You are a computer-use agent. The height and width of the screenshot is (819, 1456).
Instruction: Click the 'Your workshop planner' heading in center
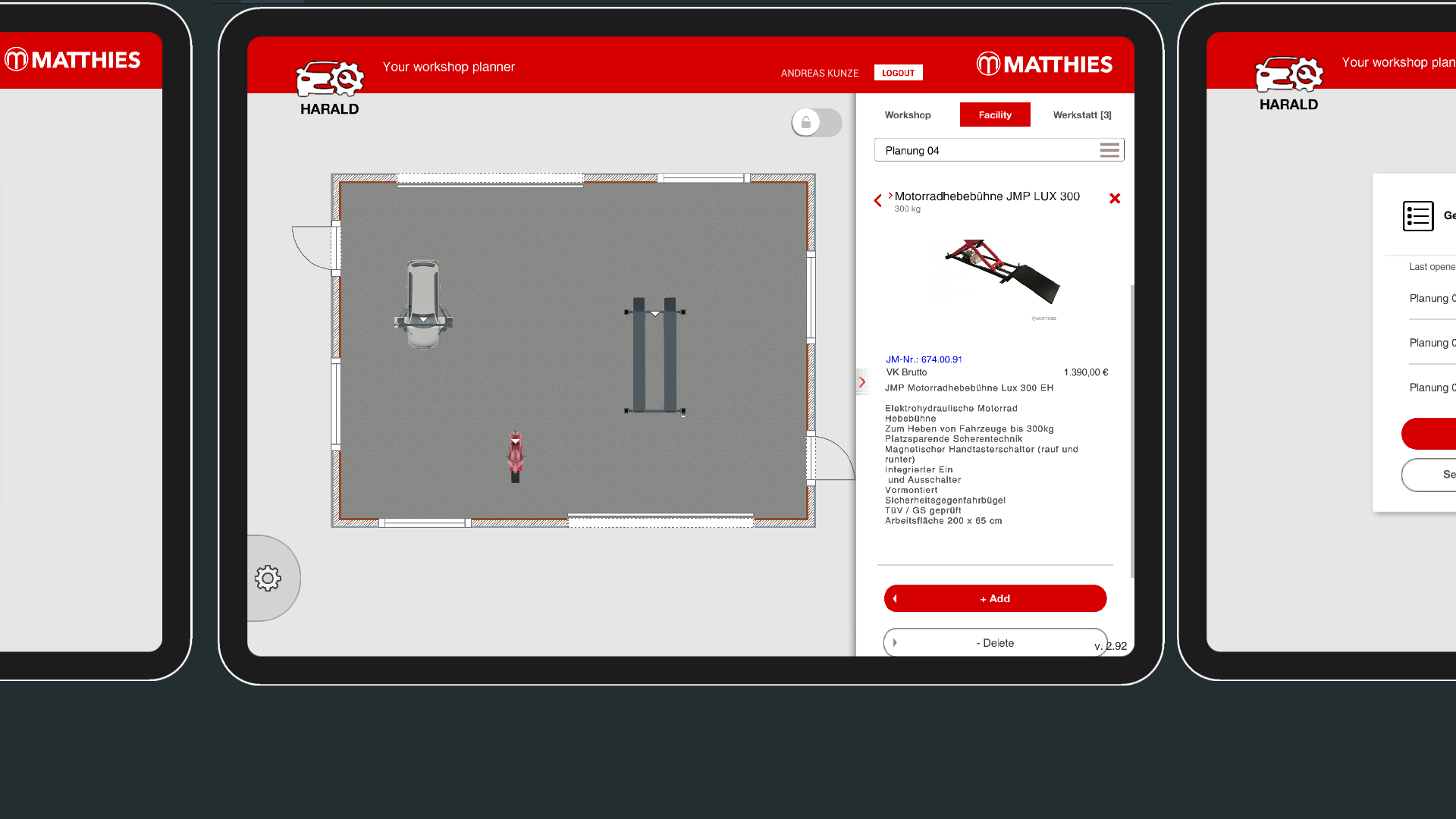(449, 67)
